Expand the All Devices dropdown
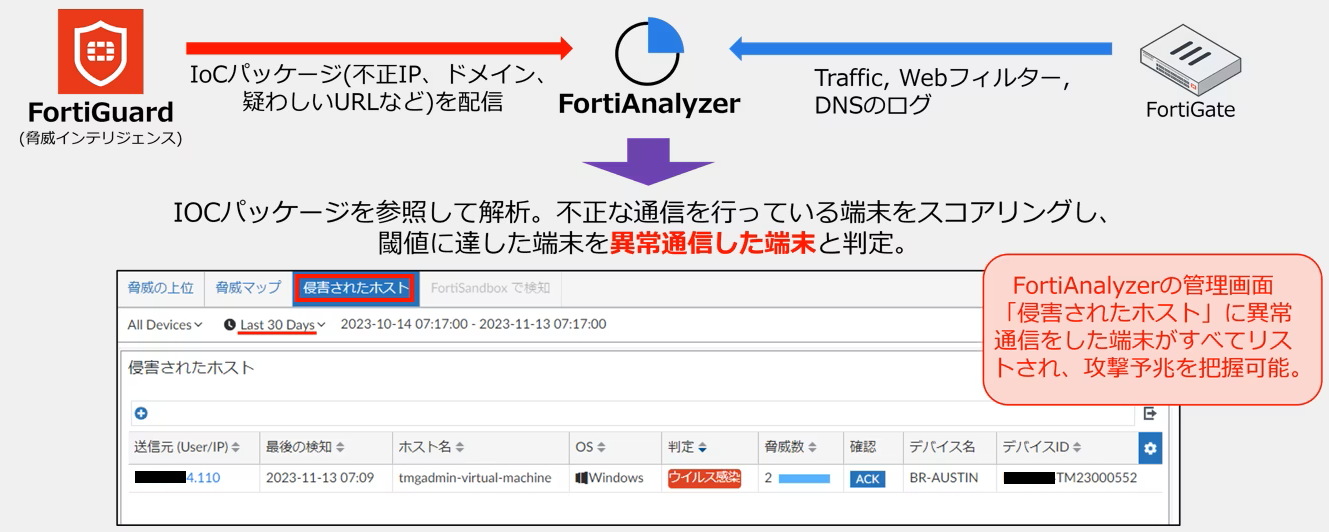1329x532 pixels. [165, 324]
